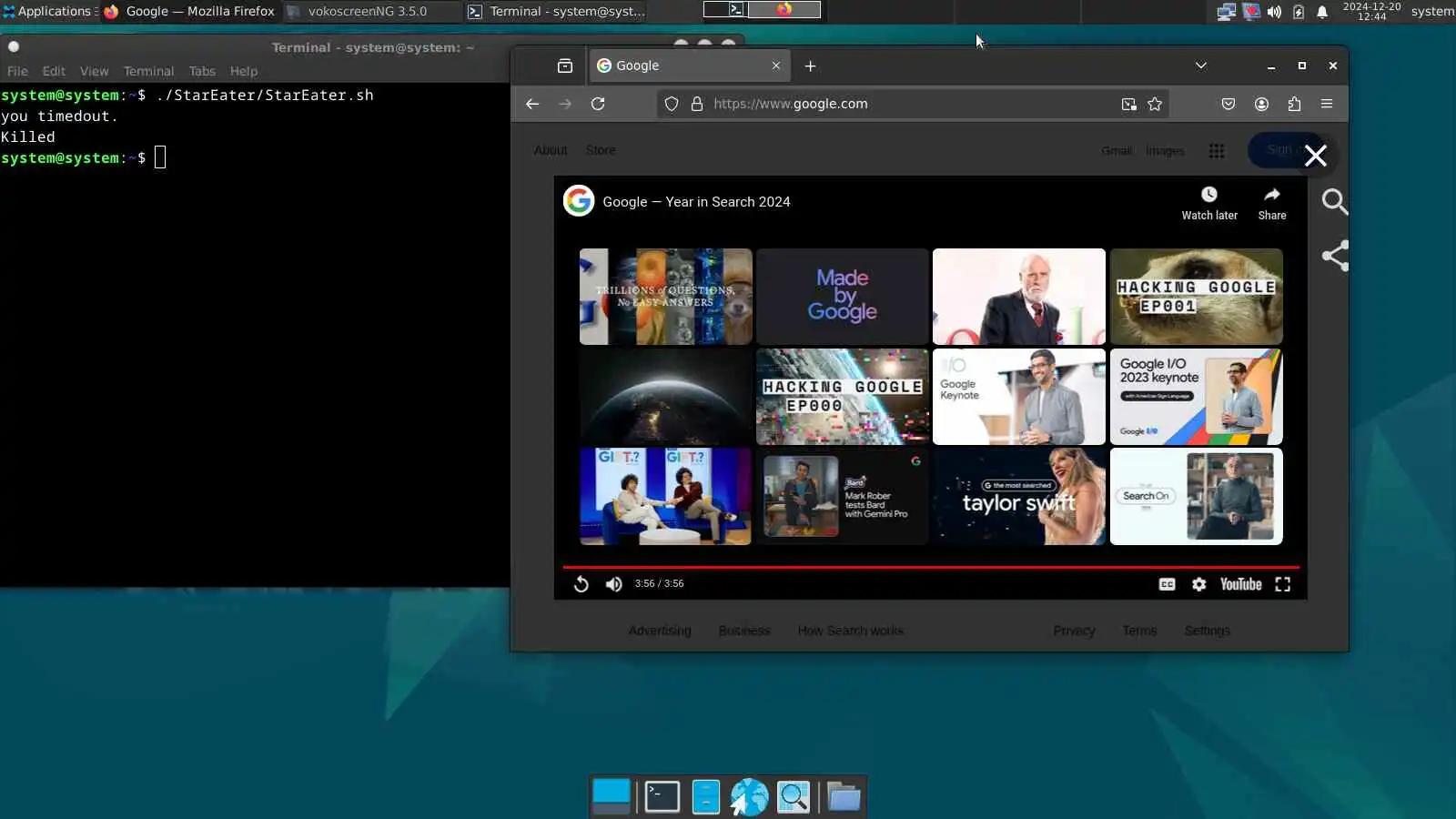Viewport: 1456px width, 819px height.
Task: Open the taylor swift most searched thumbnail
Action: coord(1019,497)
